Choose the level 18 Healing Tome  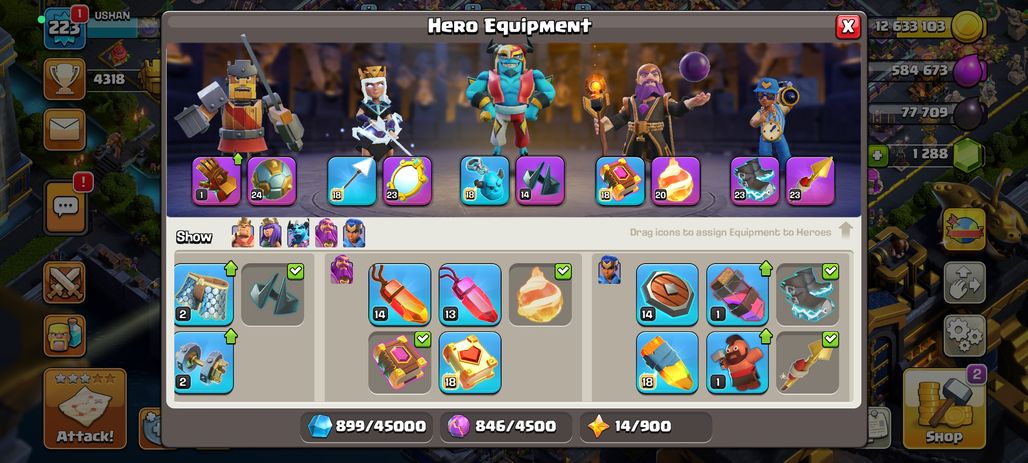click(469, 362)
